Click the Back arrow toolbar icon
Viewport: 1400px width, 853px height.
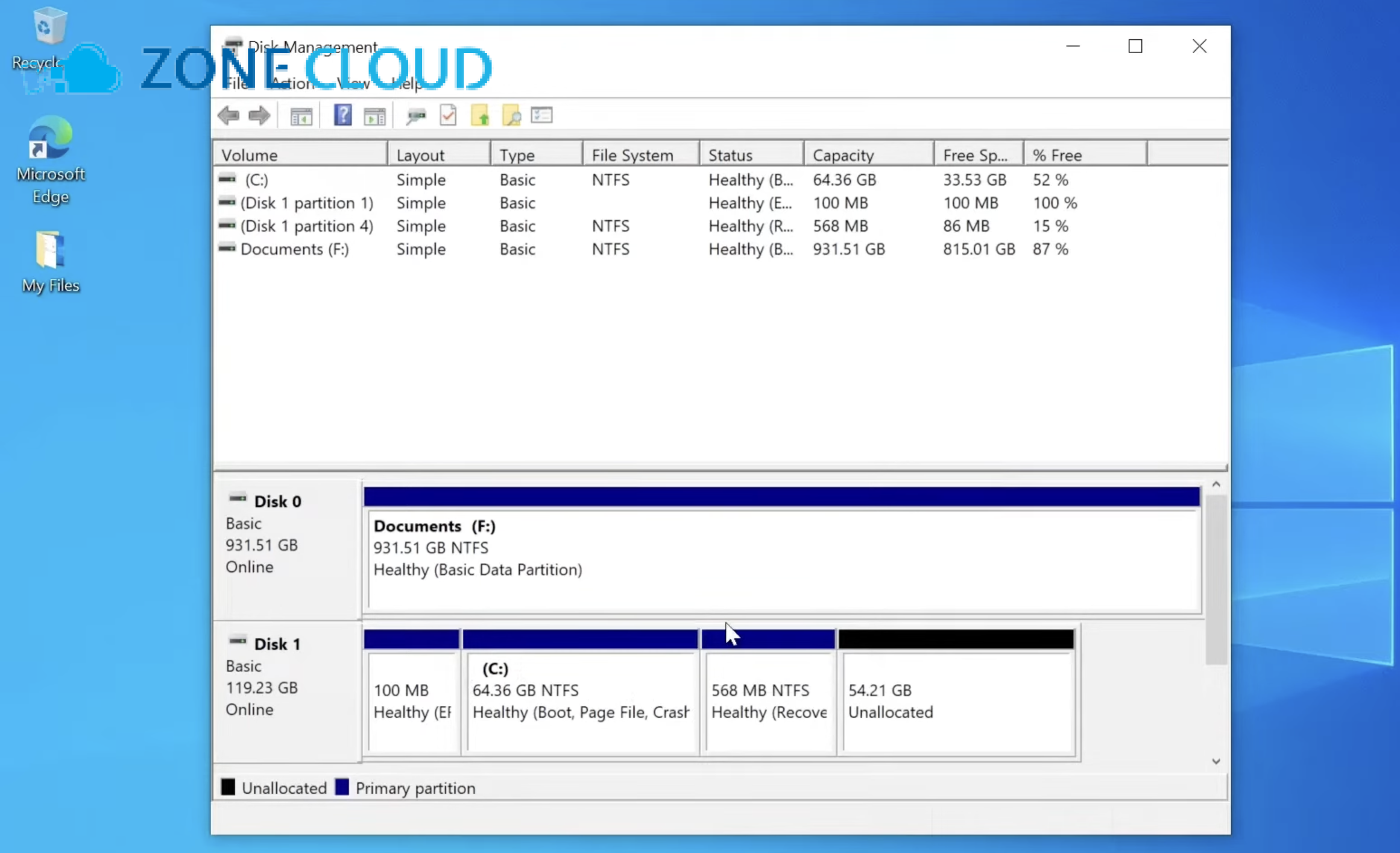click(229, 115)
